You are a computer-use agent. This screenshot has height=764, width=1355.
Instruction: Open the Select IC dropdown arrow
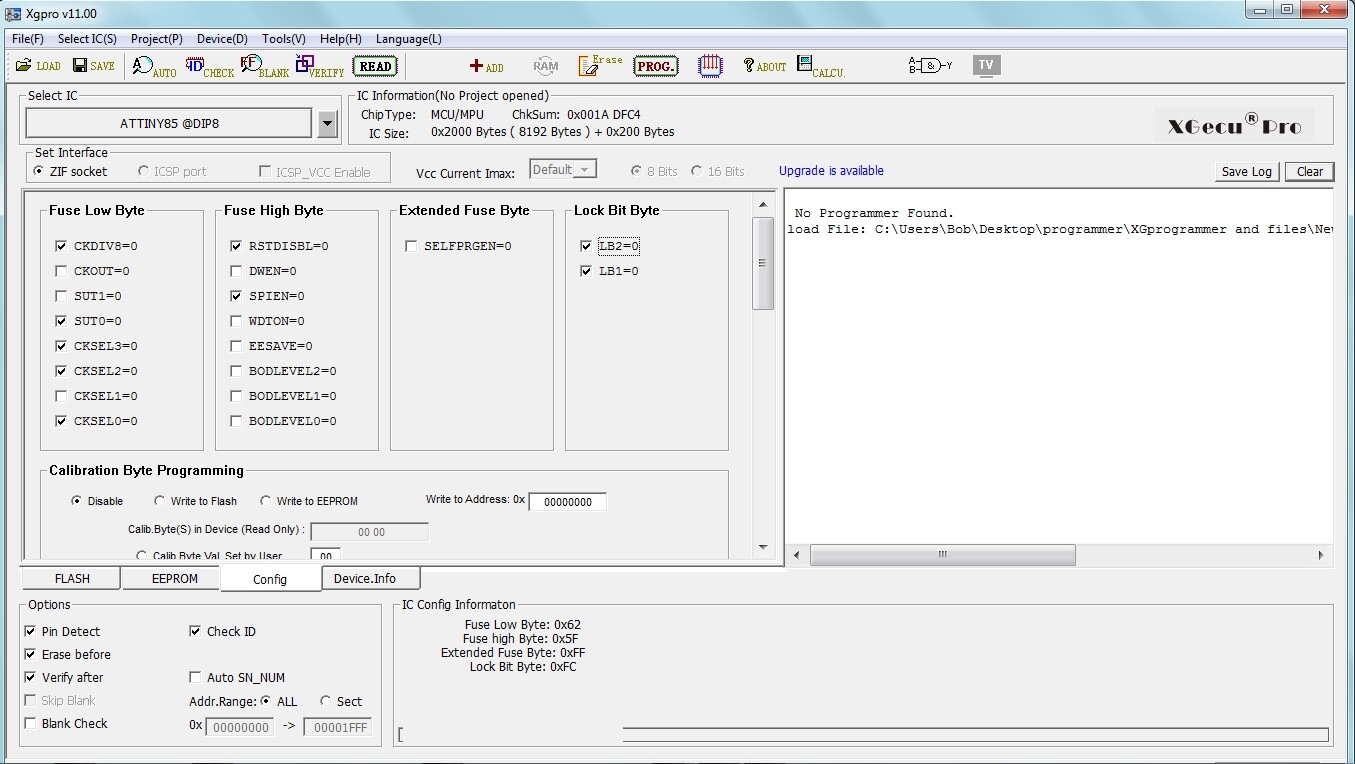pyautogui.click(x=327, y=122)
